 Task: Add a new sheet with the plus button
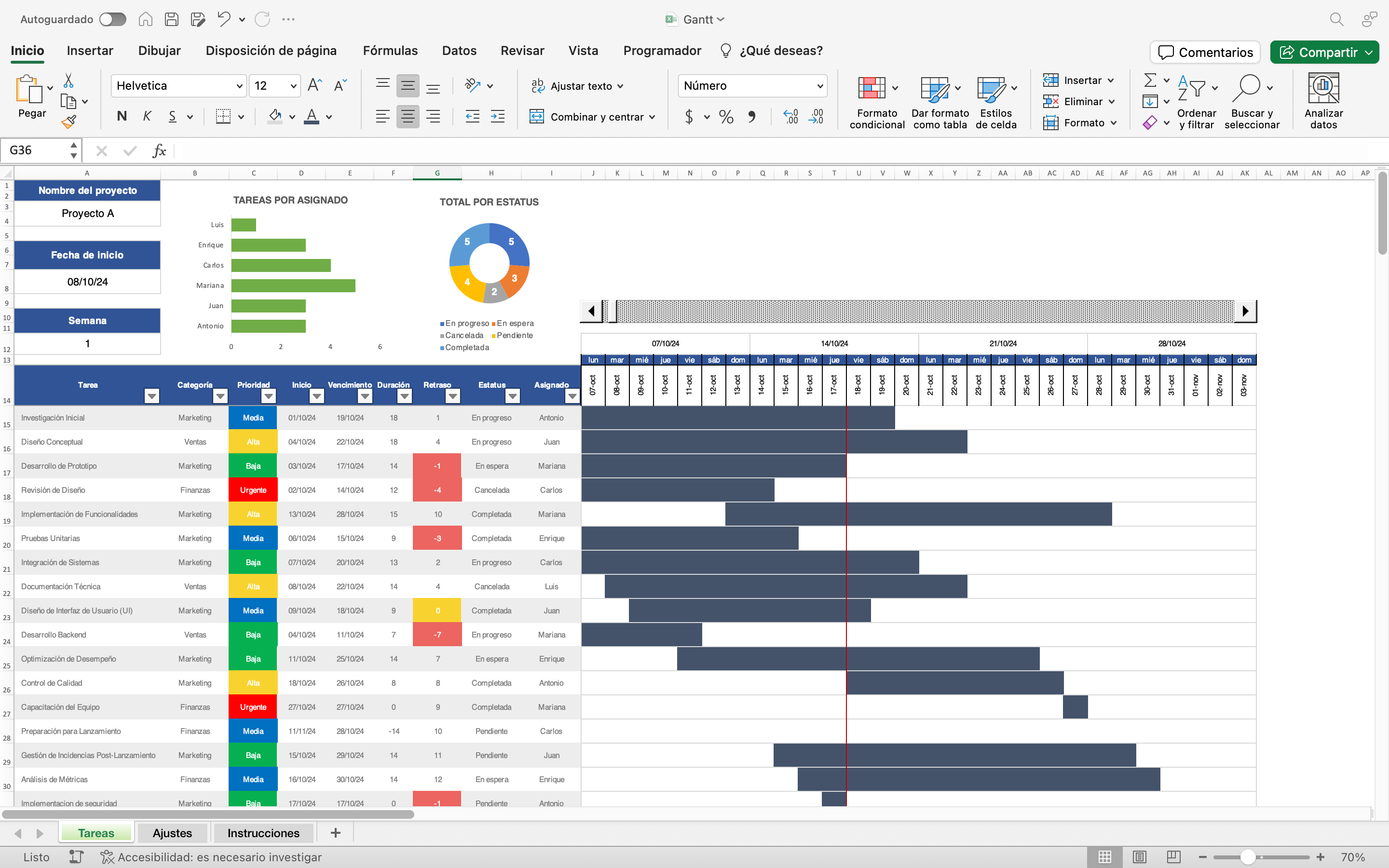[335, 832]
